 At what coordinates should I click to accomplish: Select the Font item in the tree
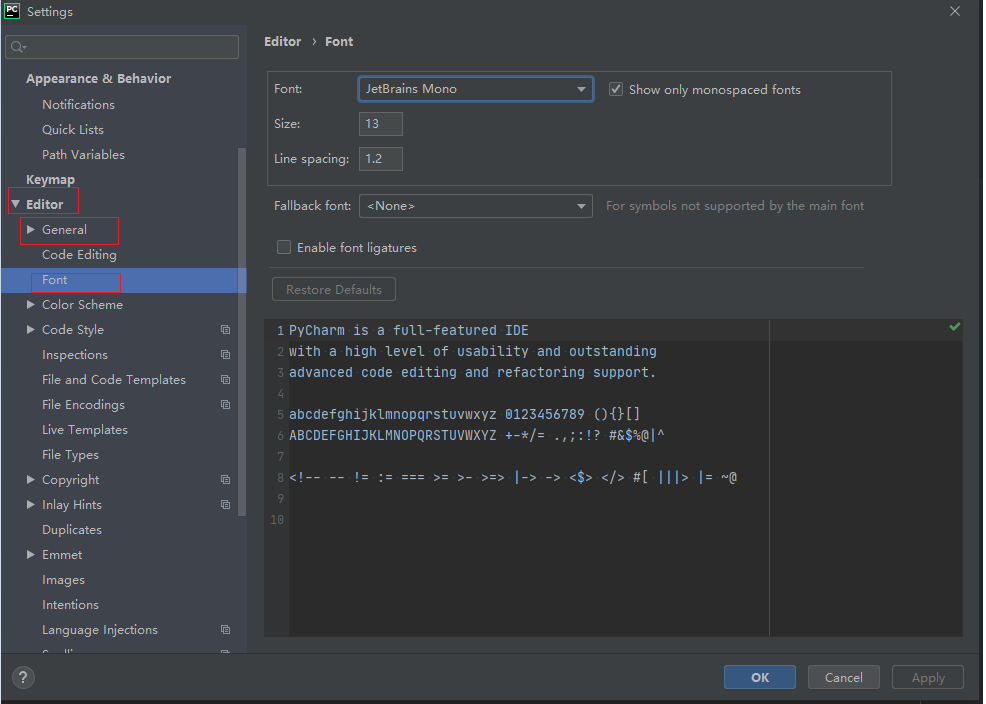(123, 280)
